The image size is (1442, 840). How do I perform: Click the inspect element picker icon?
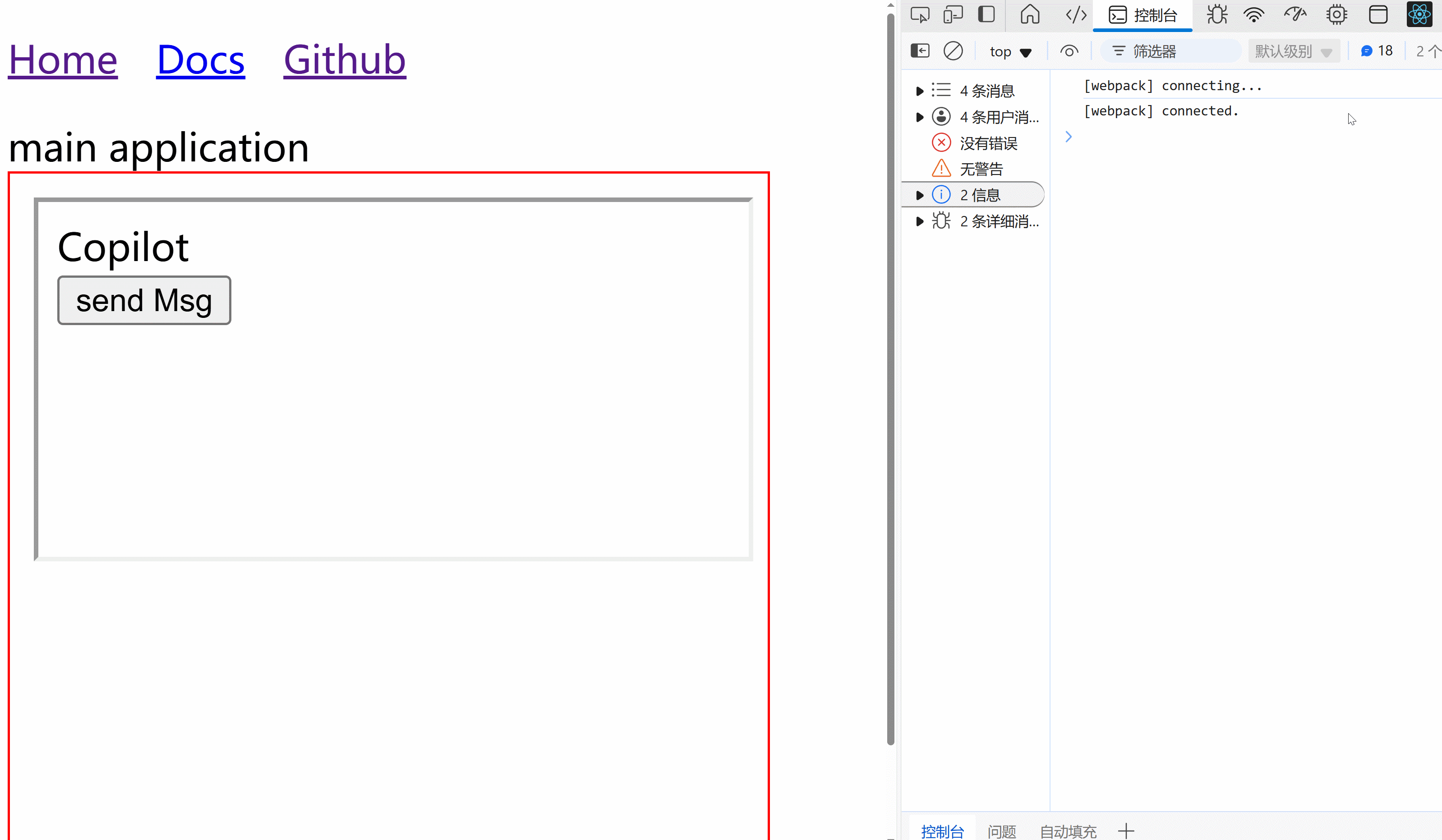(920, 15)
